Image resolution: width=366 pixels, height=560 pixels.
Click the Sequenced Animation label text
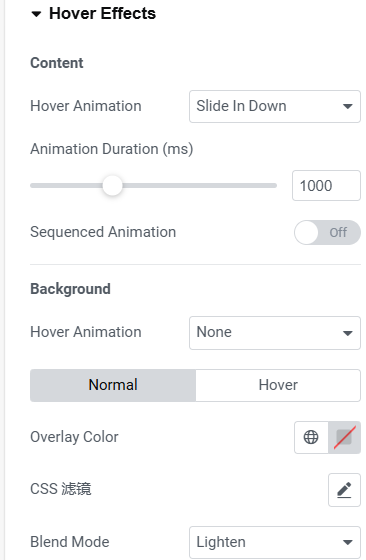[x=103, y=232]
